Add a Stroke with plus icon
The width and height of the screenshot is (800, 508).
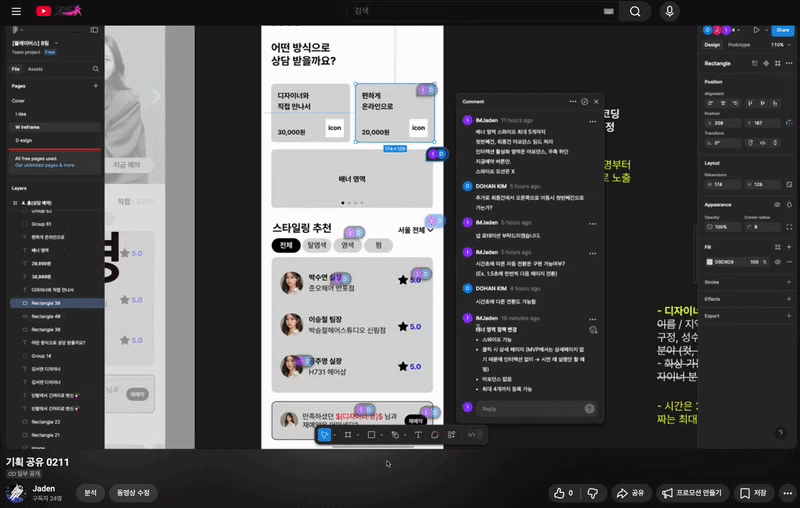pyautogui.click(x=789, y=282)
